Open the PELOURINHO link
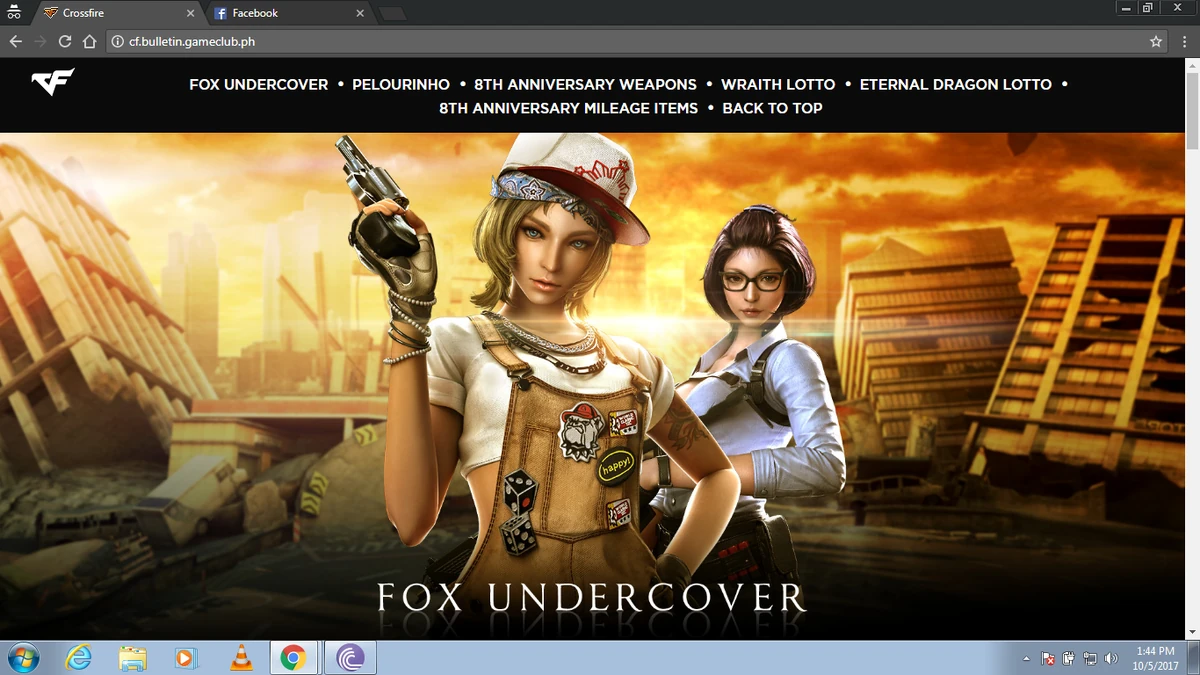This screenshot has height=675, width=1200. (401, 84)
